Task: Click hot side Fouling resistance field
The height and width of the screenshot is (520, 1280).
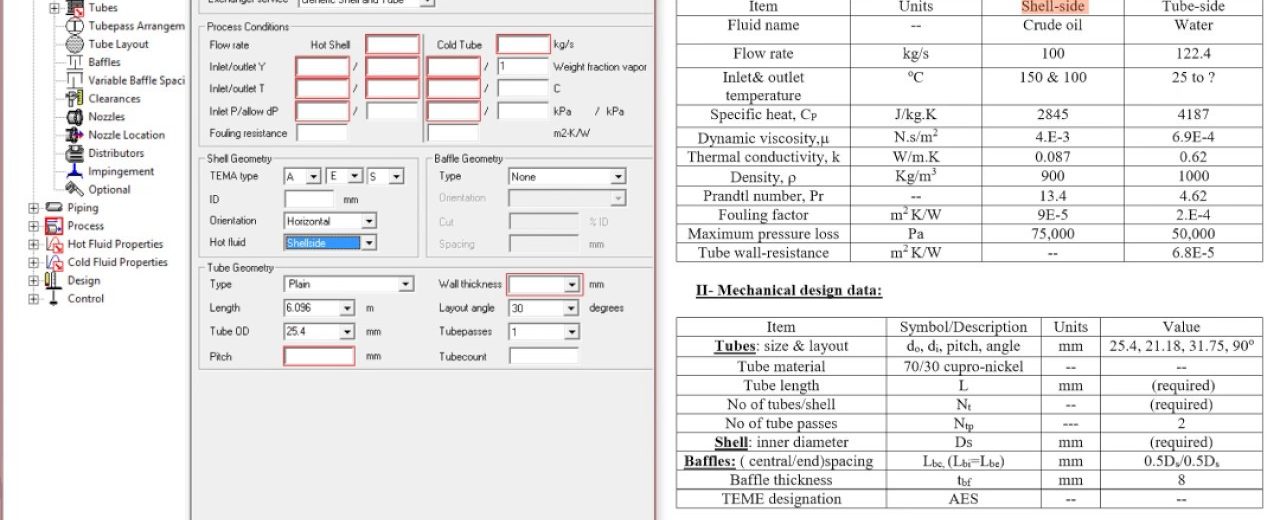Action: (322, 133)
